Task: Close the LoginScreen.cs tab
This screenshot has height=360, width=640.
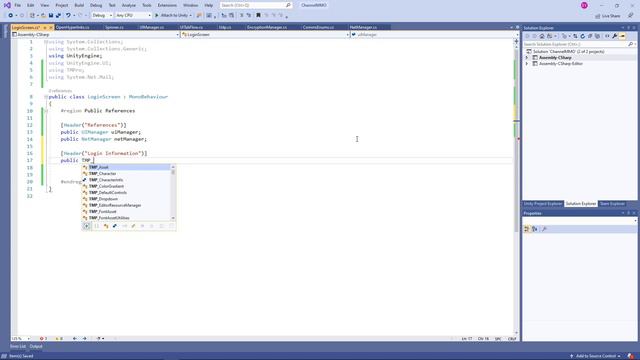Action: pyautogui.click(x=51, y=27)
